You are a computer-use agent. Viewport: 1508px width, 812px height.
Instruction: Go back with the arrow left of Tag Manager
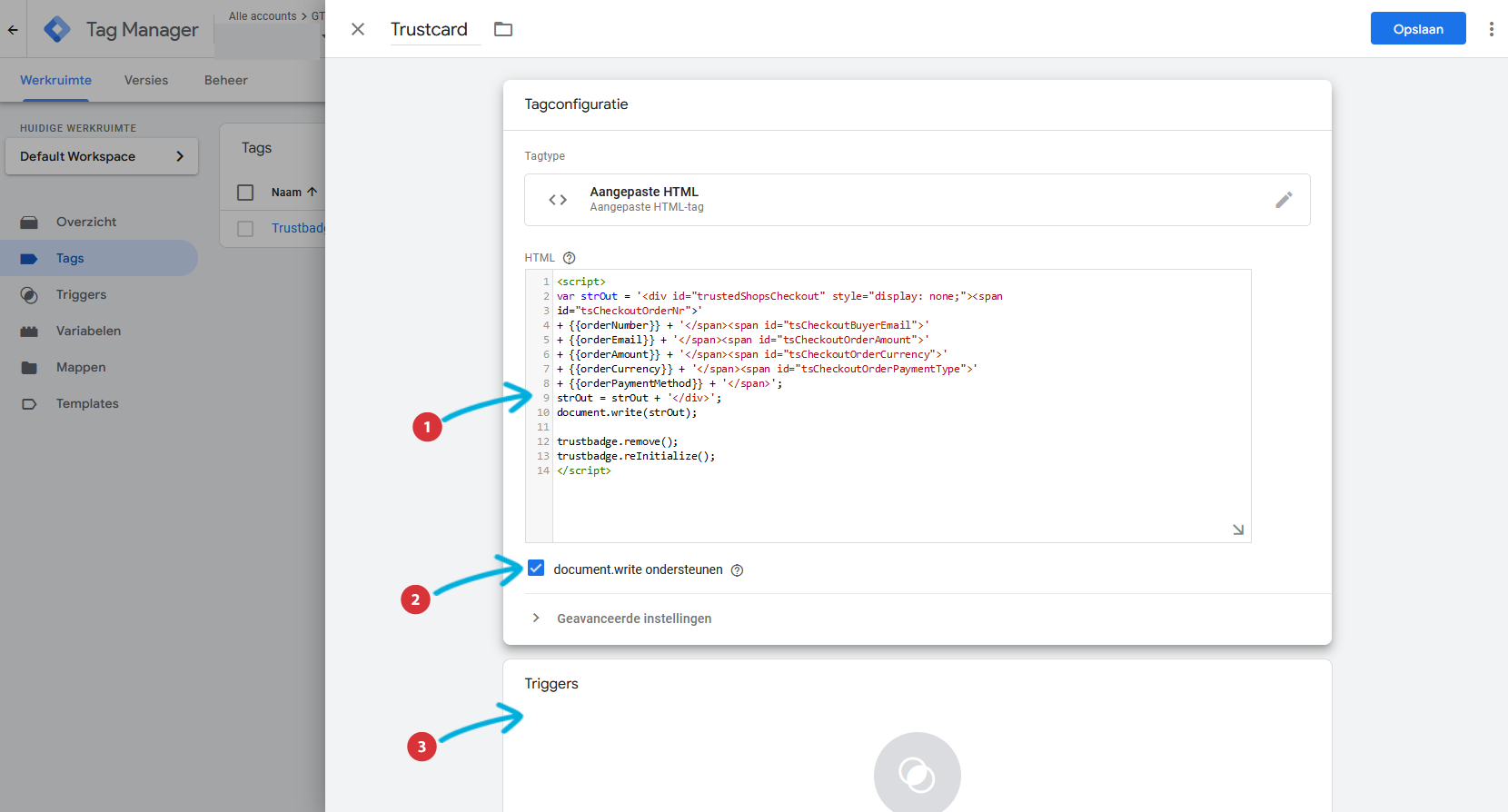(x=13, y=30)
